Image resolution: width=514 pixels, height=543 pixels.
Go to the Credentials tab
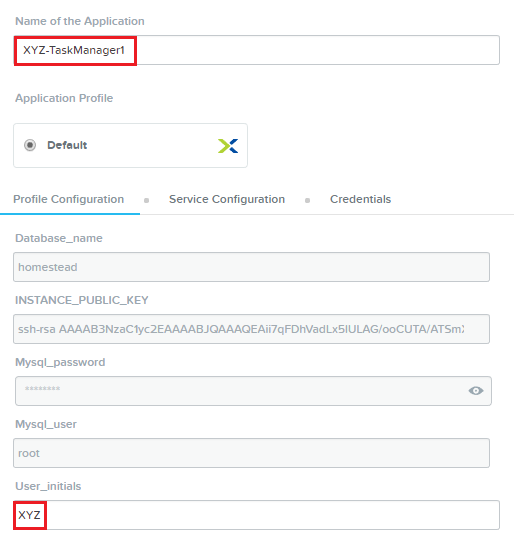pyautogui.click(x=360, y=199)
